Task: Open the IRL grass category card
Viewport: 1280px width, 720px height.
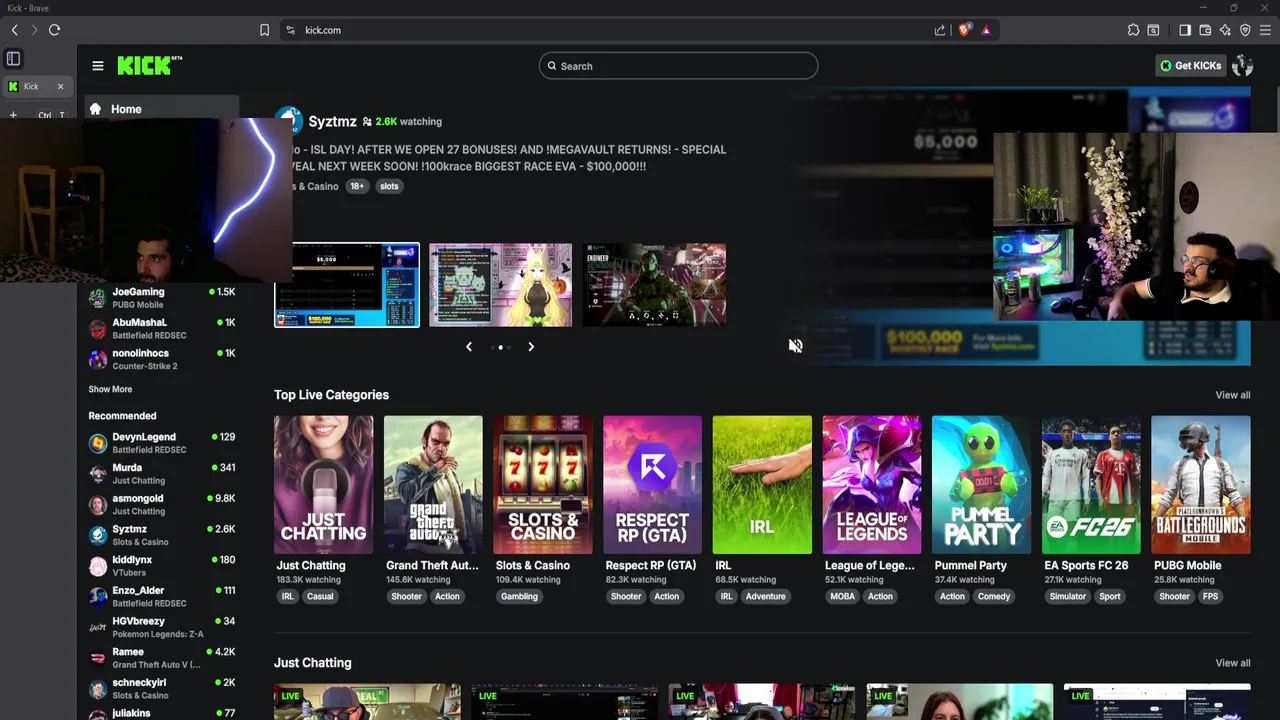Action: 762,485
